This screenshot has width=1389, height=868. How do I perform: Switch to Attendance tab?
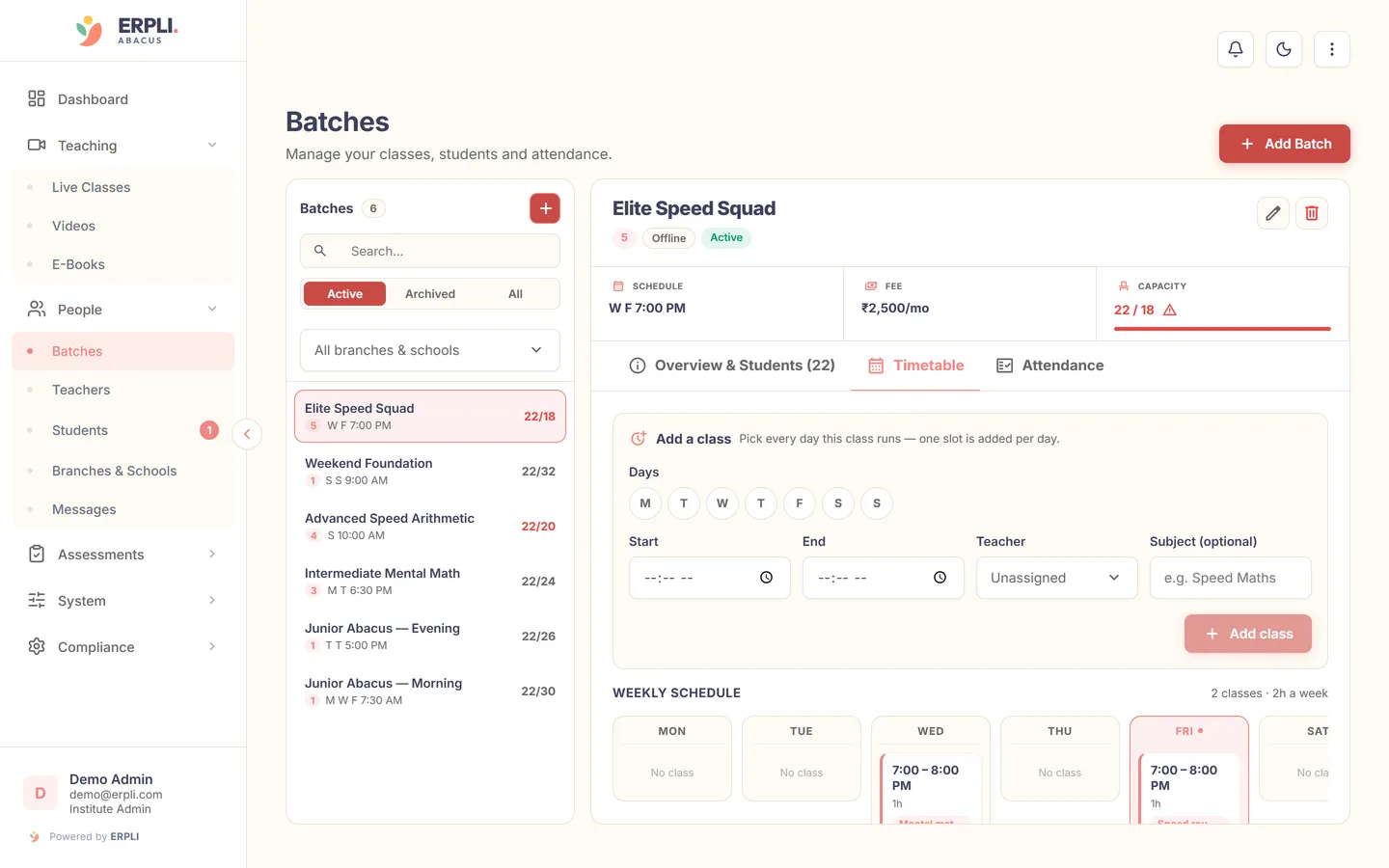[1049, 366]
